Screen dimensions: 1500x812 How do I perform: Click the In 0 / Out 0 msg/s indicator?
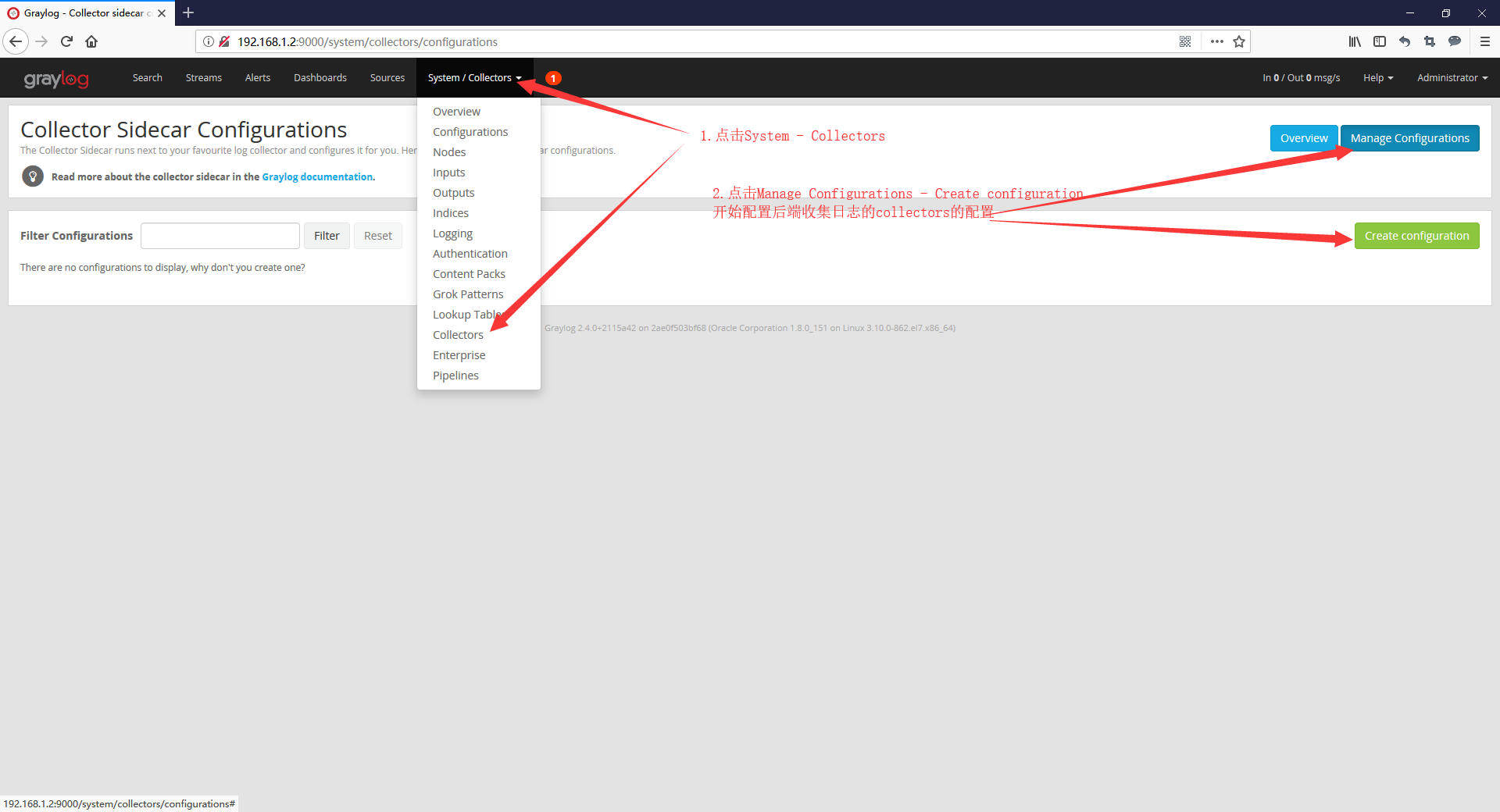pos(1301,78)
